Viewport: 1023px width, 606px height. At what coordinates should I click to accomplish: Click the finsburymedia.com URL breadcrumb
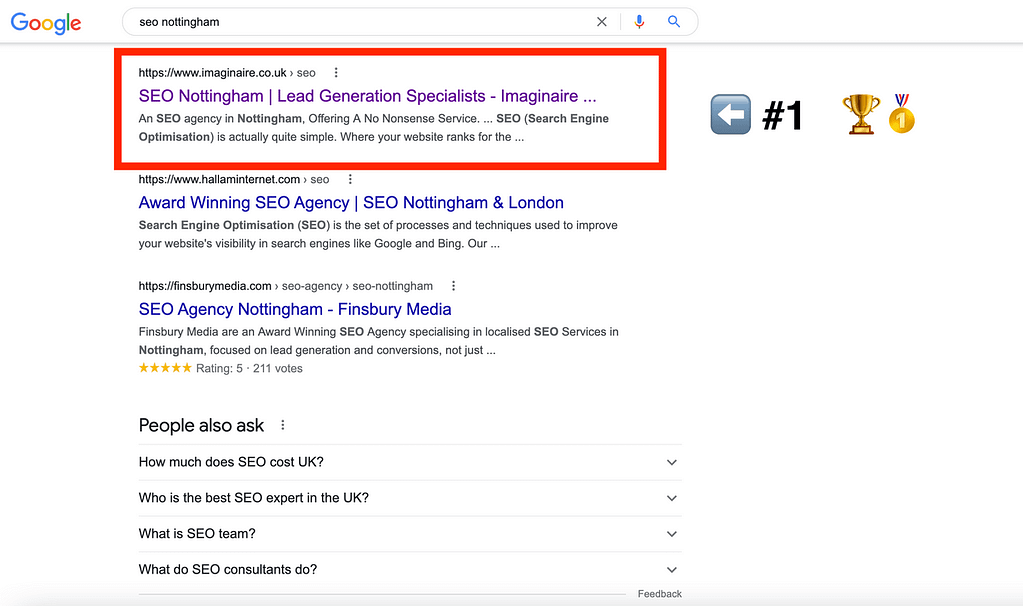tap(286, 286)
